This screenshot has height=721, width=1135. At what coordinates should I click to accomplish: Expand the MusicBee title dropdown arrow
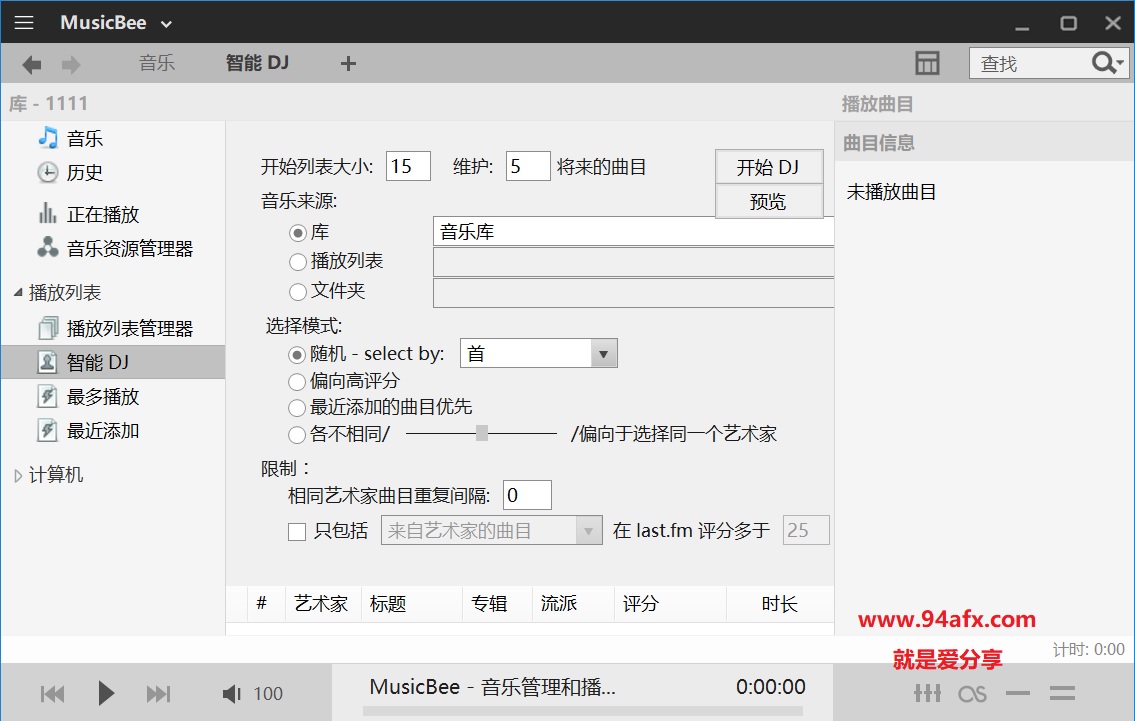166,24
